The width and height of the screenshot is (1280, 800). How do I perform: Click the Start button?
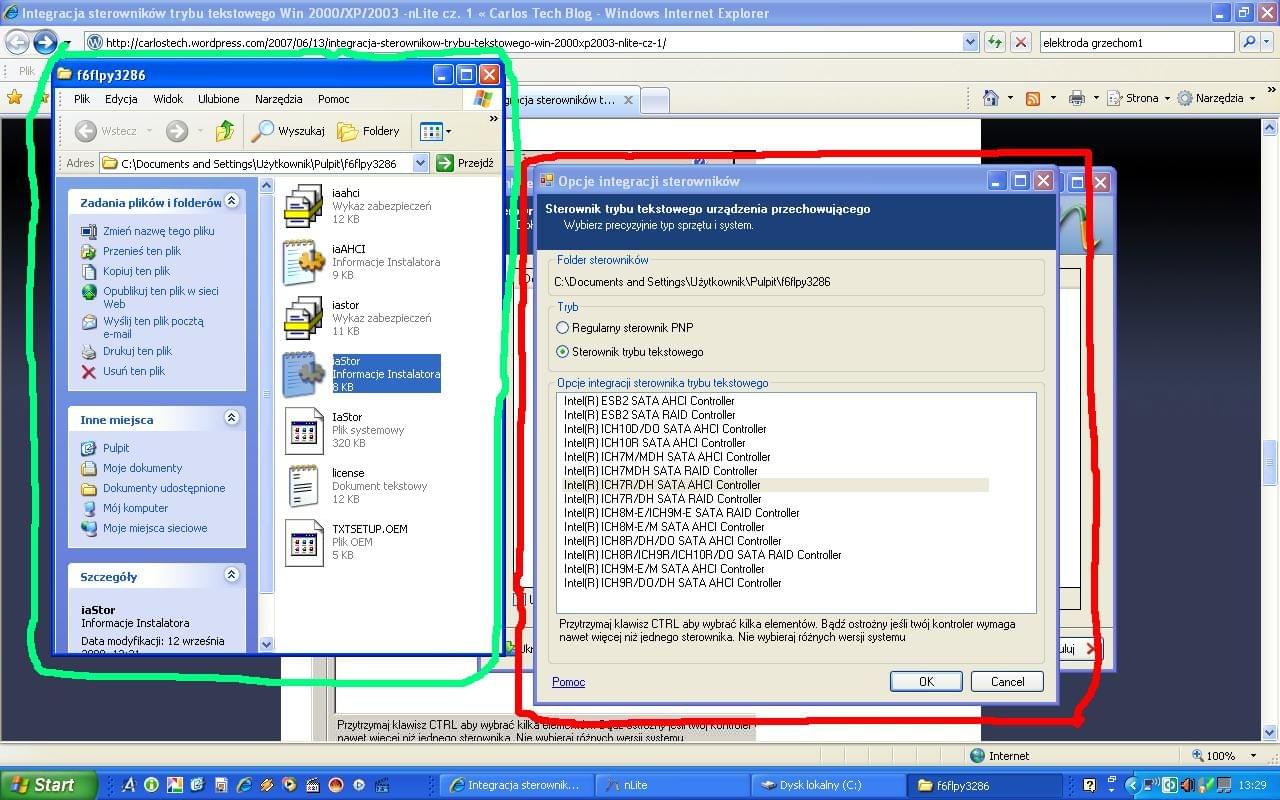coord(48,785)
